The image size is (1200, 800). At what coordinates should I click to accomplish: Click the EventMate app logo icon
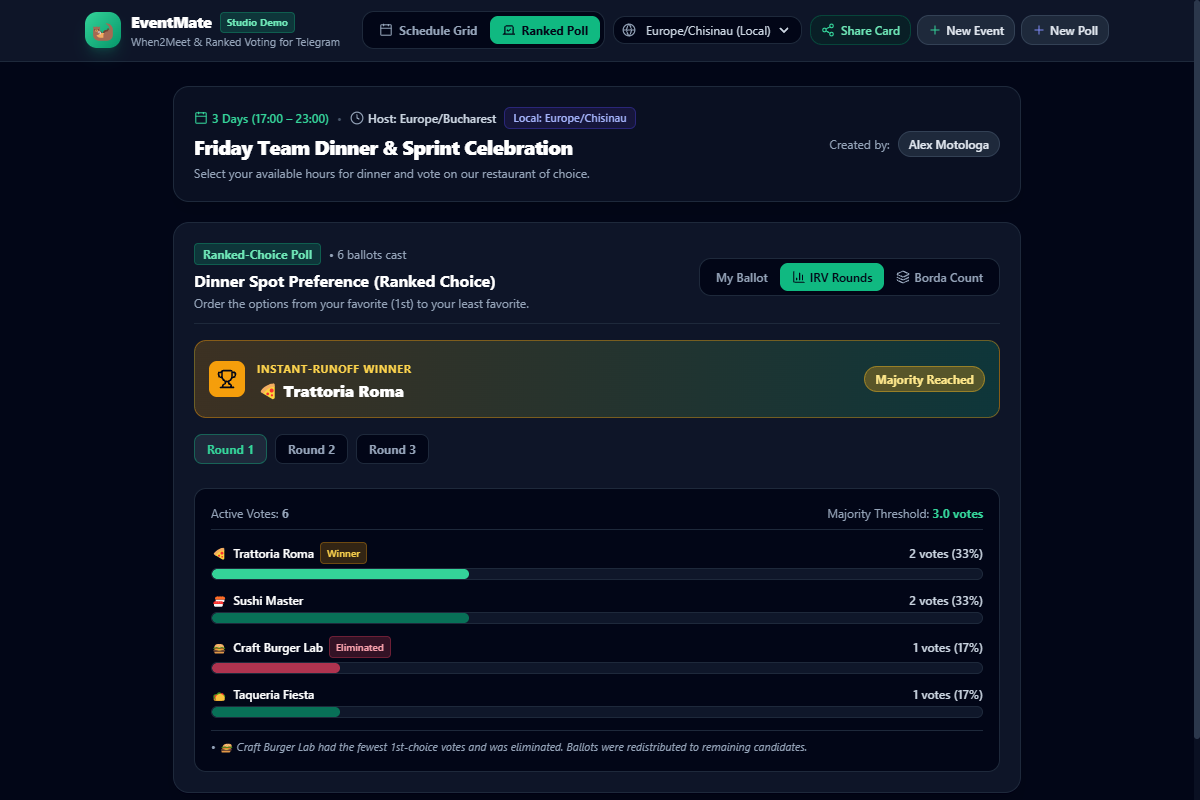(103, 30)
